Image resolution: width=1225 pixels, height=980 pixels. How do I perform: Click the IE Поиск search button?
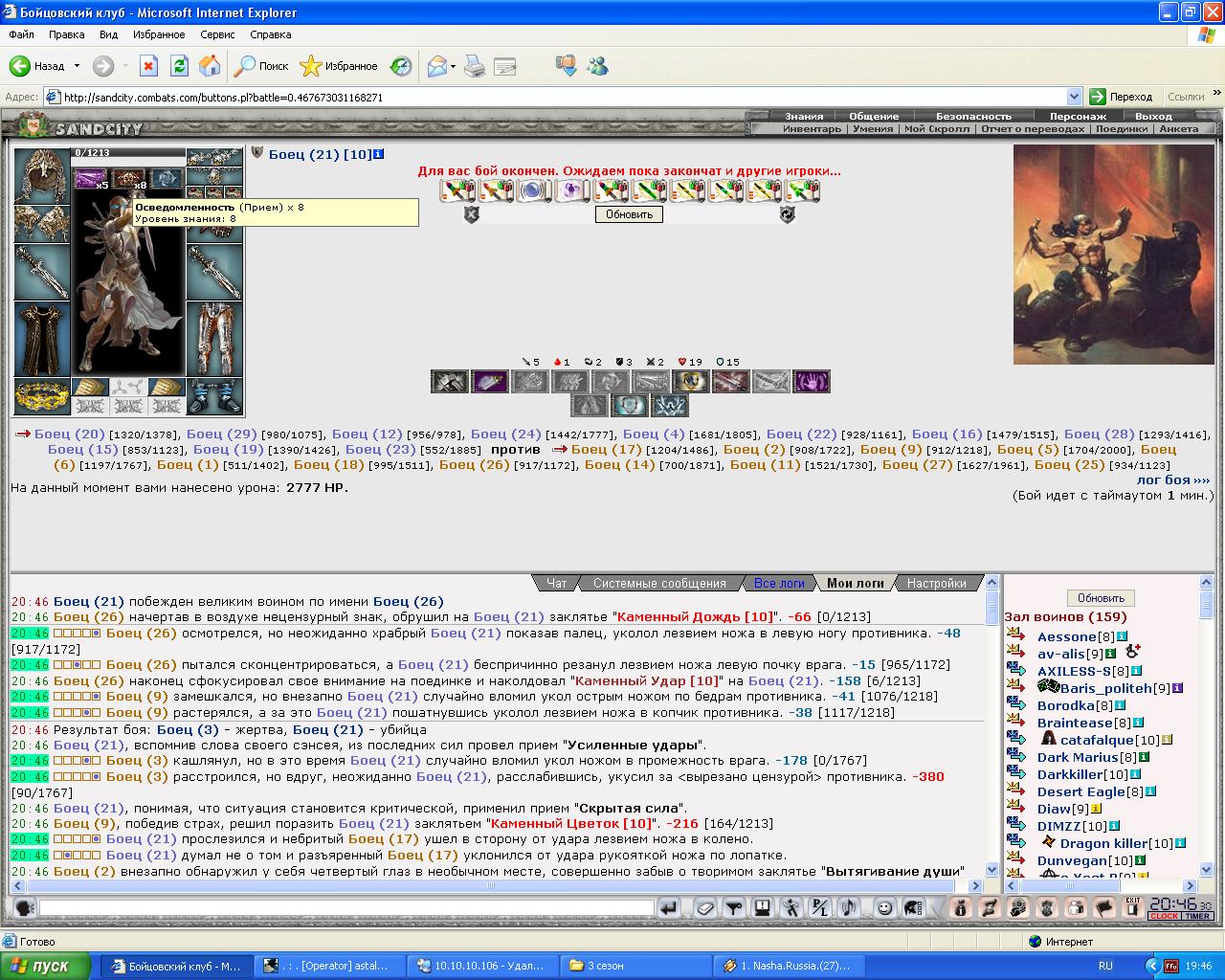[262, 66]
